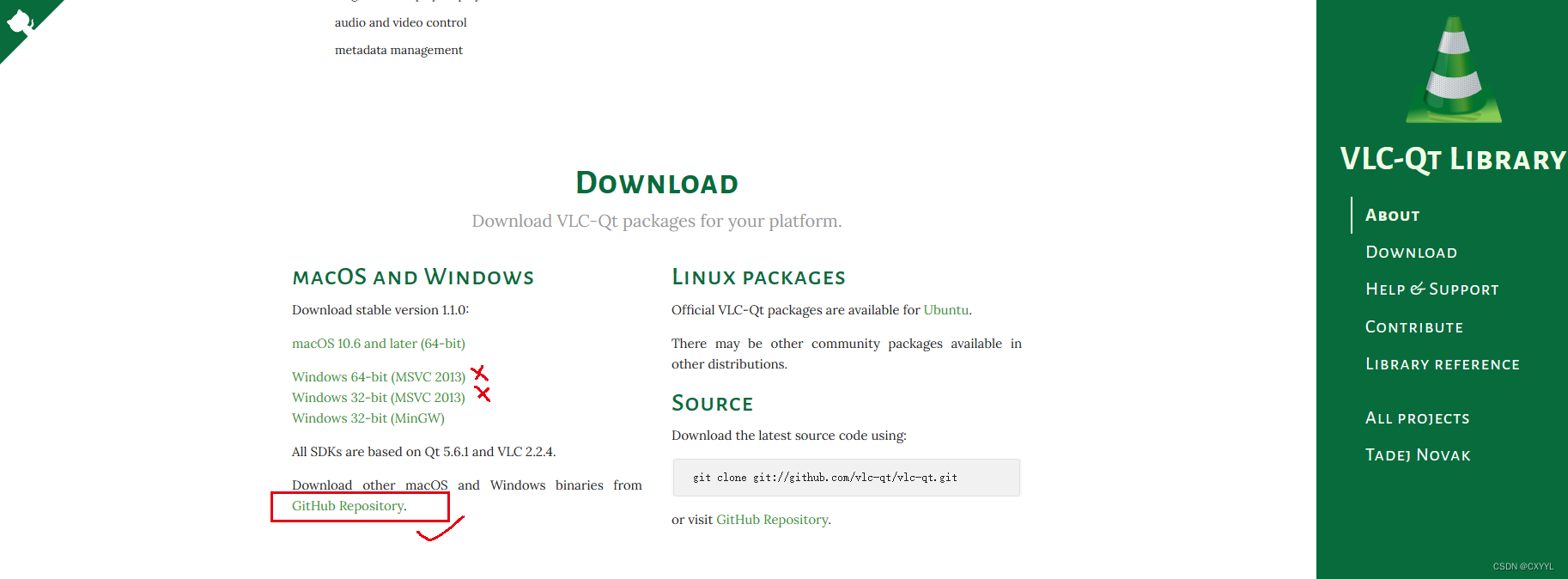Click 'All SDKs are based on Qt 5.6.1' text
1568x579 pixels.
coord(424,452)
